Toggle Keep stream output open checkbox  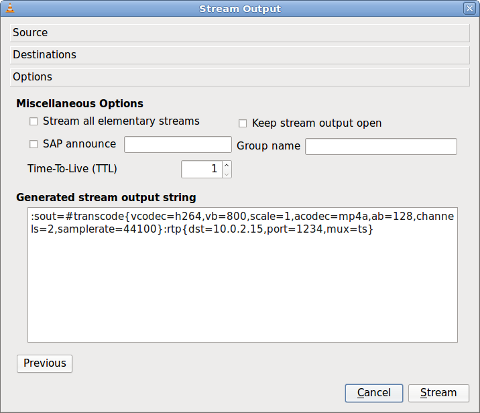tap(243, 124)
